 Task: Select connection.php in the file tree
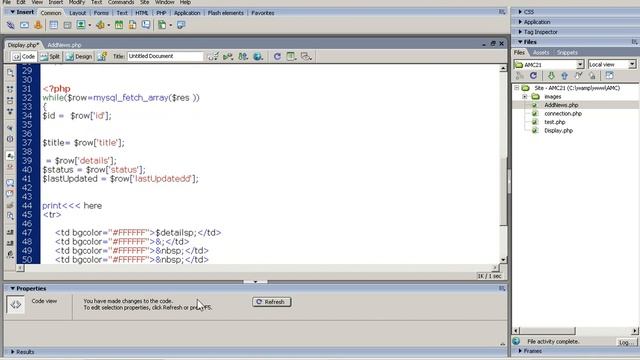click(x=563, y=113)
